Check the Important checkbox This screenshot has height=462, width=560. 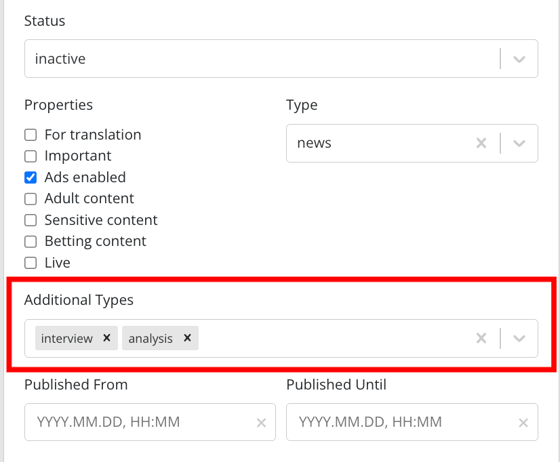pyautogui.click(x=30, y=156)
